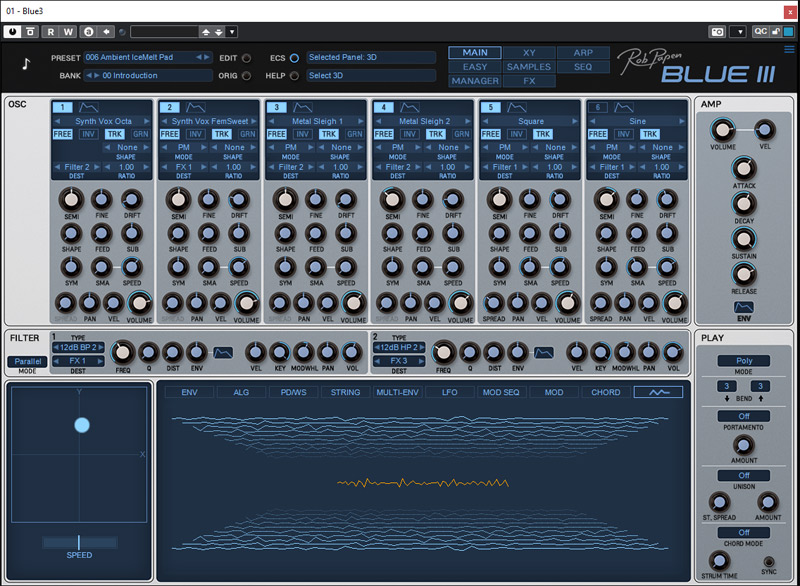This screenshot has width=800, height=586.
Task: Click the XY pad SPEED slider
Action: (79, 541)
